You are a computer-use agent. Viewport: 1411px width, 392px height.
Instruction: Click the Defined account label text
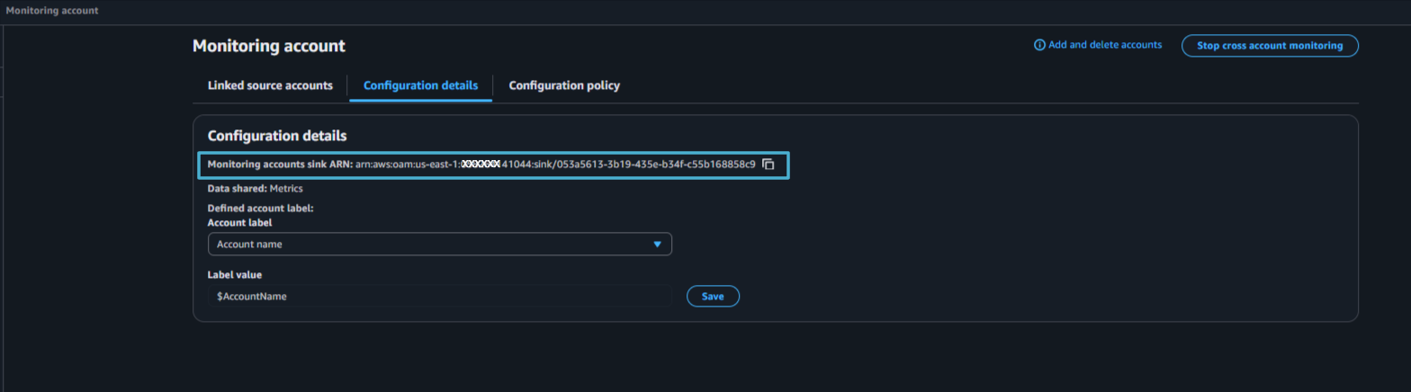tap(260, 208)
